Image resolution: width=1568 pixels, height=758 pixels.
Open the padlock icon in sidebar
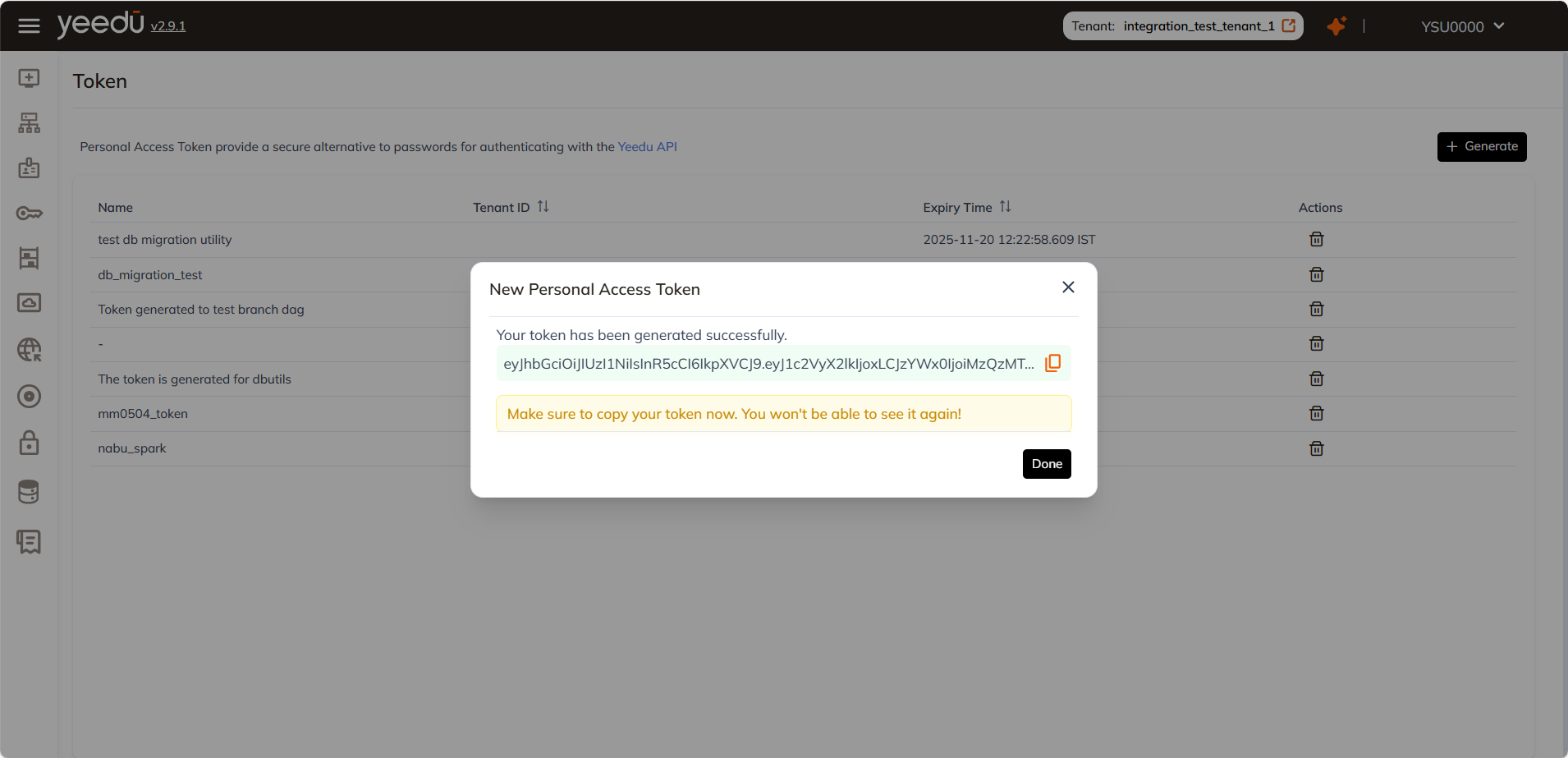29,443
